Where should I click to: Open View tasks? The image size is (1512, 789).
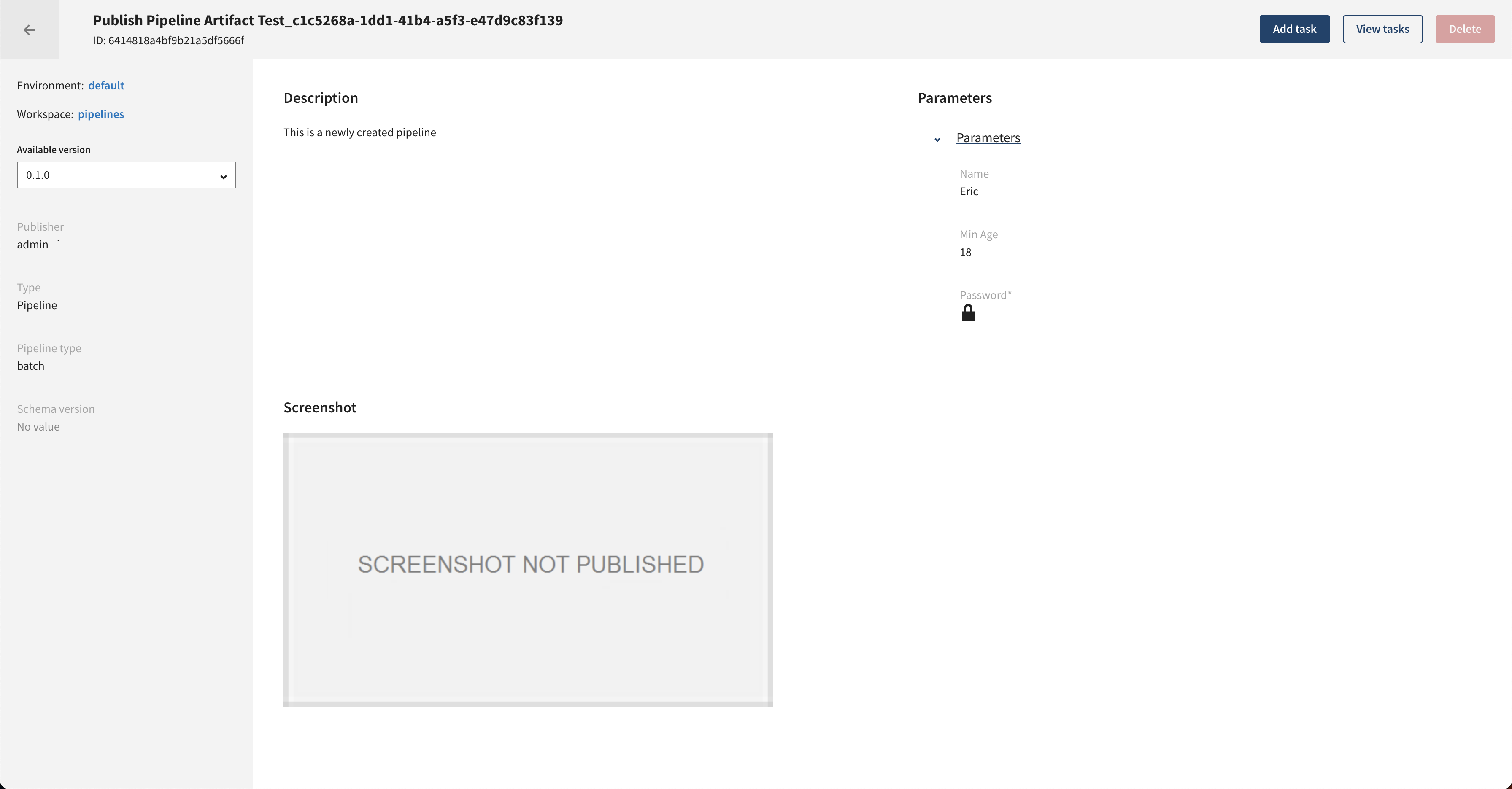tap(1382, 29)
